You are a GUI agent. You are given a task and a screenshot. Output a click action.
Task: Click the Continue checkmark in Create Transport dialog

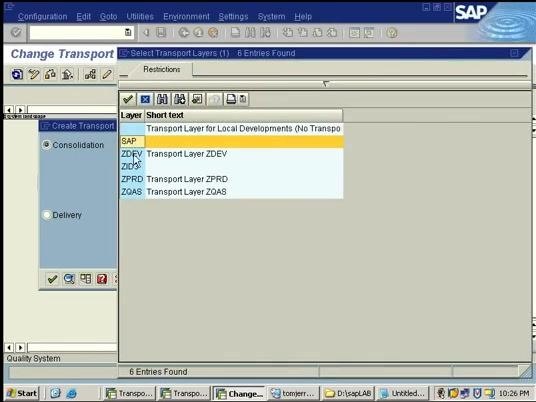coord(52,279)
